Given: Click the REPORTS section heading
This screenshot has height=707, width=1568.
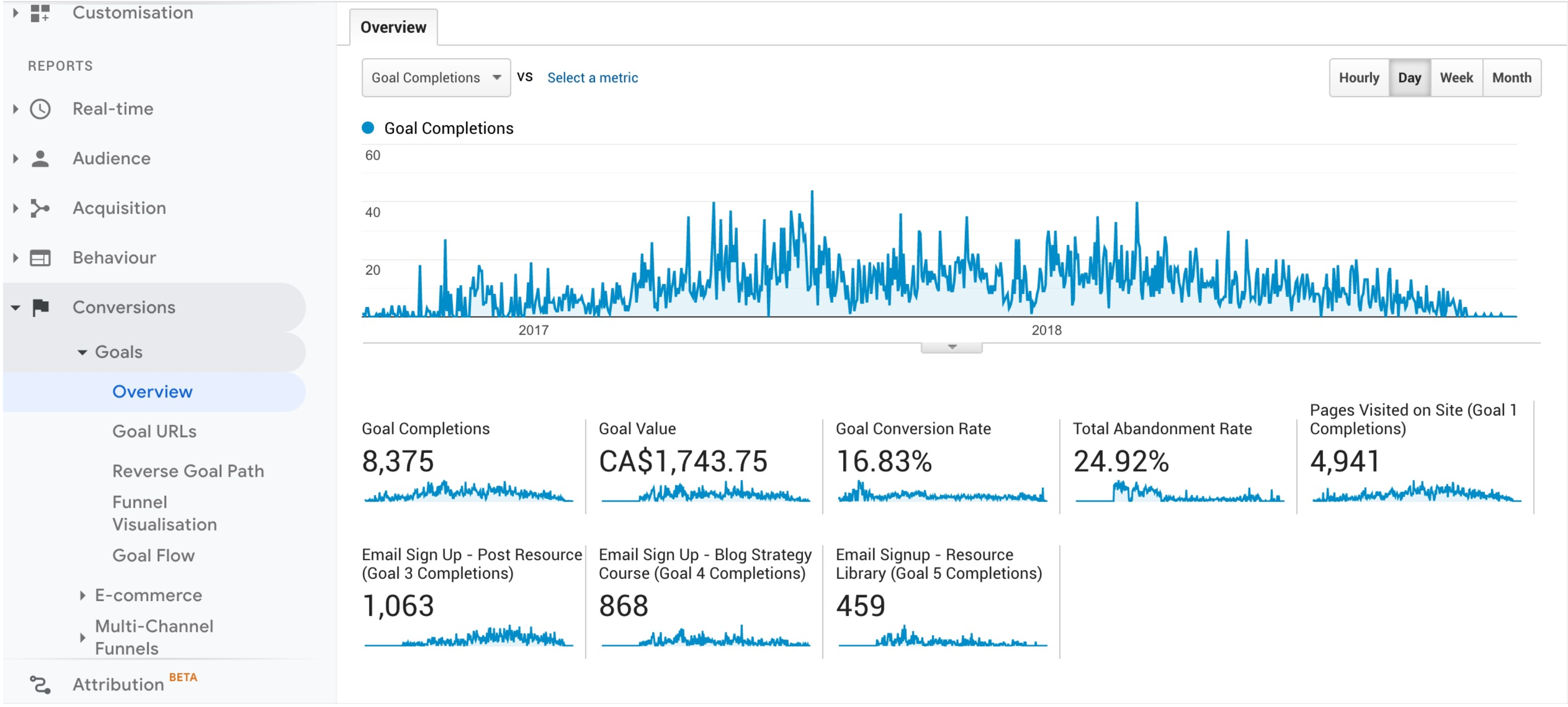Looking at the screenshot, I should tap(60, 66).
